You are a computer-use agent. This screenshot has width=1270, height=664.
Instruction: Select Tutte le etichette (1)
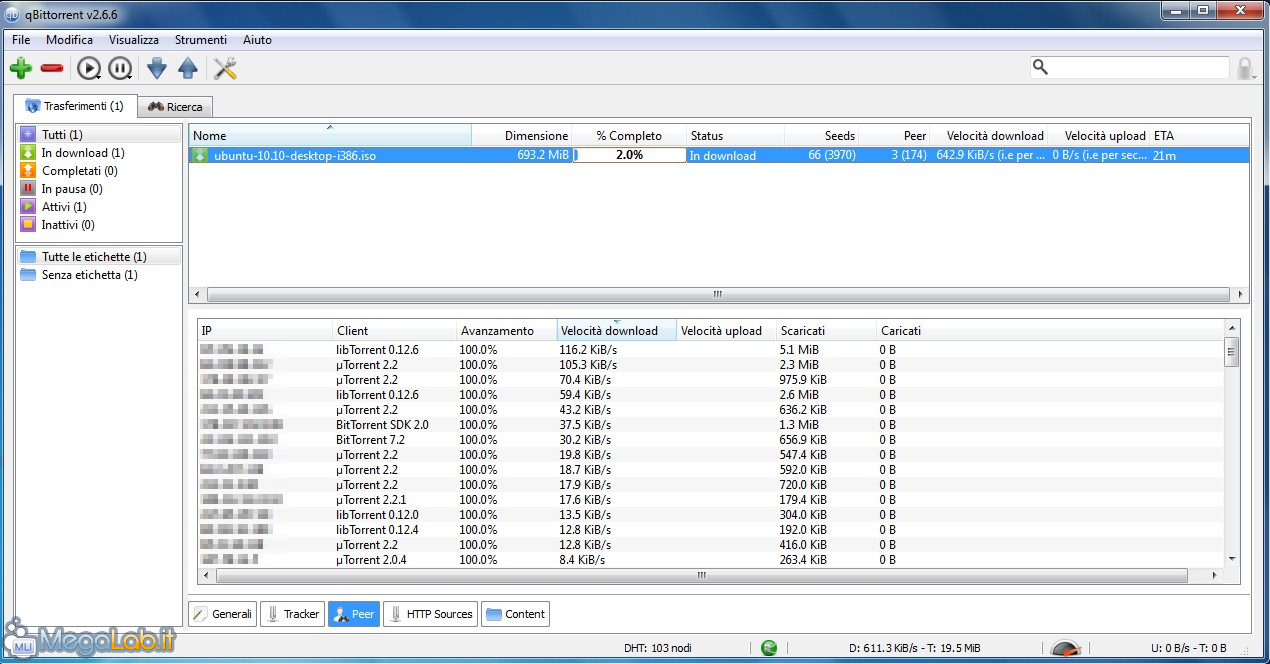point(99,256)
